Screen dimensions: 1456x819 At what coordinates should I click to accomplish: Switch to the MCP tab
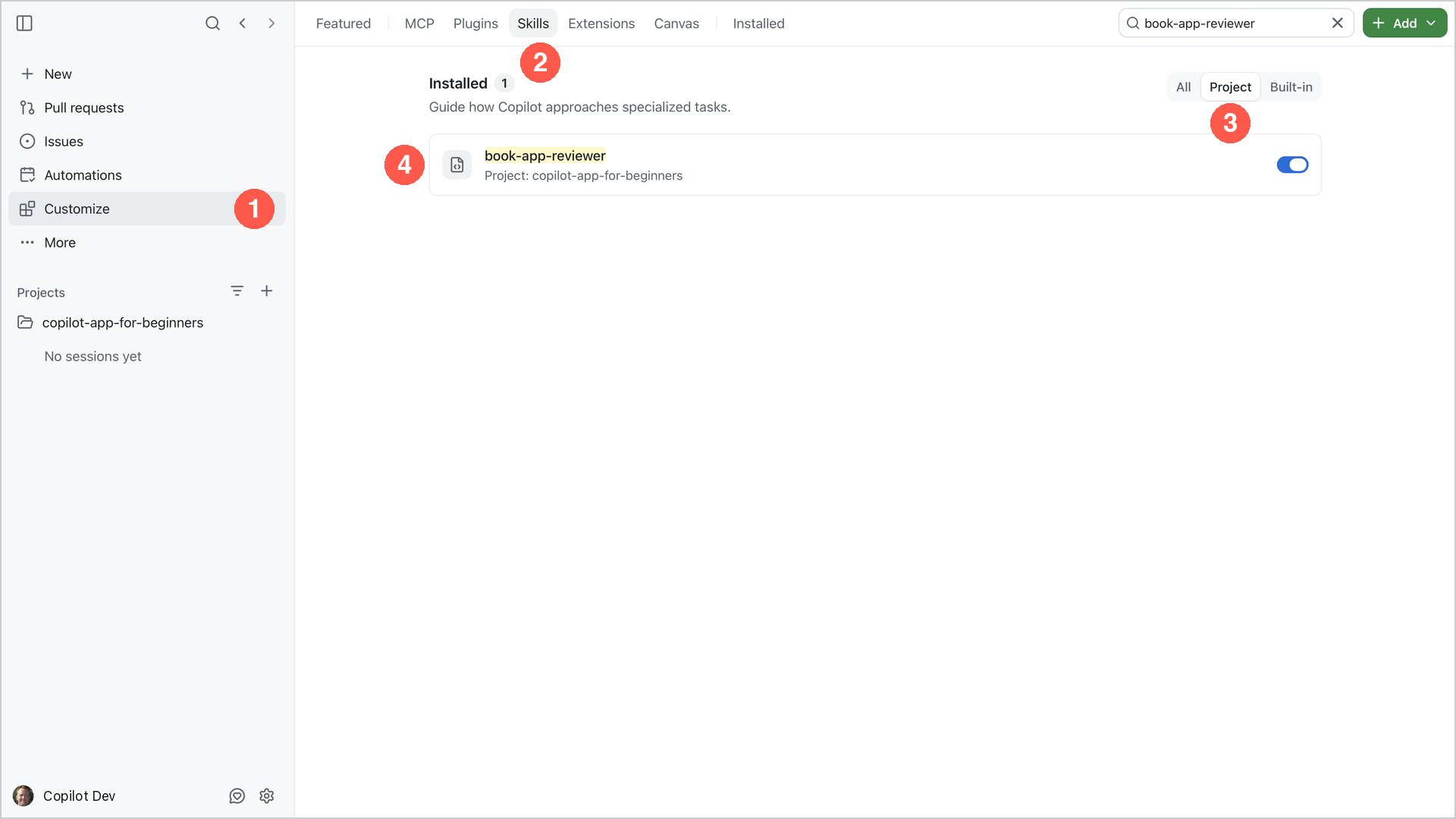click(x=419, y=24)
